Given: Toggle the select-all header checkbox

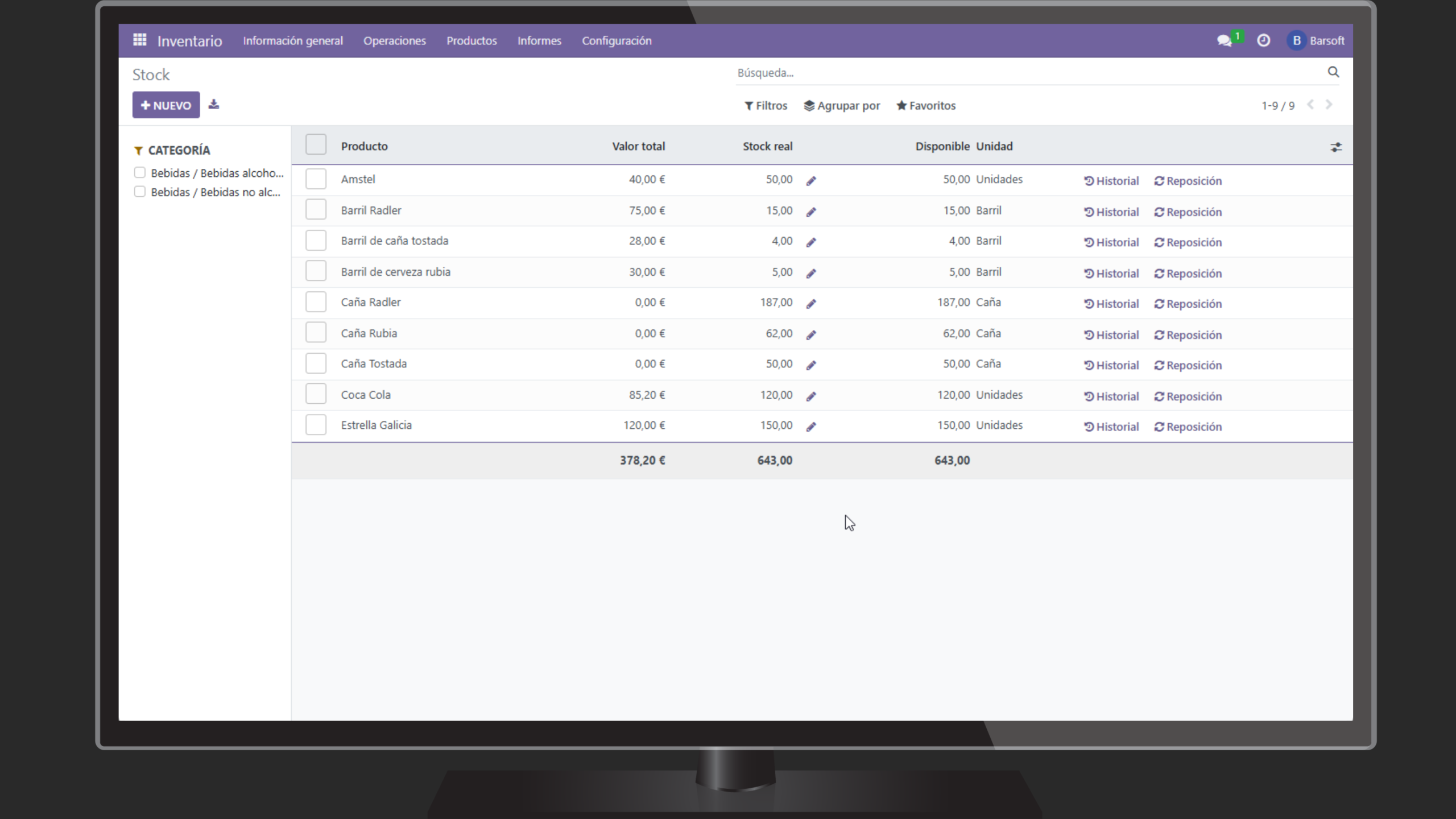Looking at the screenshot, I should click(x=316, y=144).
